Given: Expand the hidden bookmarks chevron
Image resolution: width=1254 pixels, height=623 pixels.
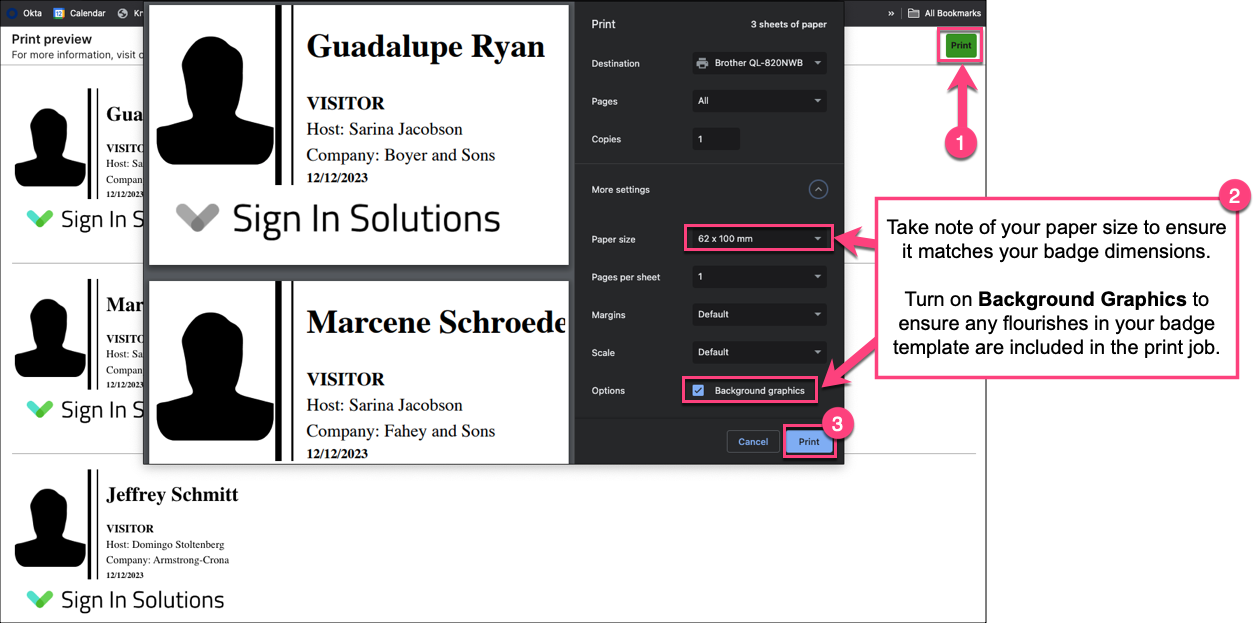Looking at the screenshot, I should click(x=891, y=12).
